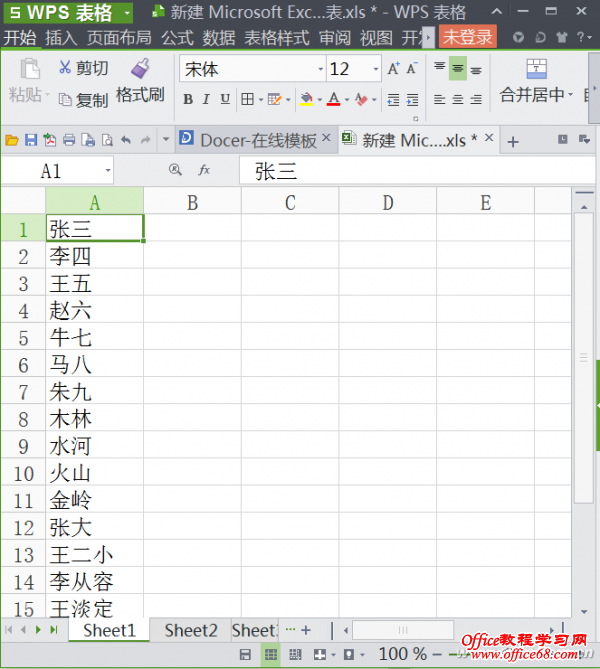The image size is (600, 669).
Task: Click the decrease indent icon
Action: click(393, 100)
